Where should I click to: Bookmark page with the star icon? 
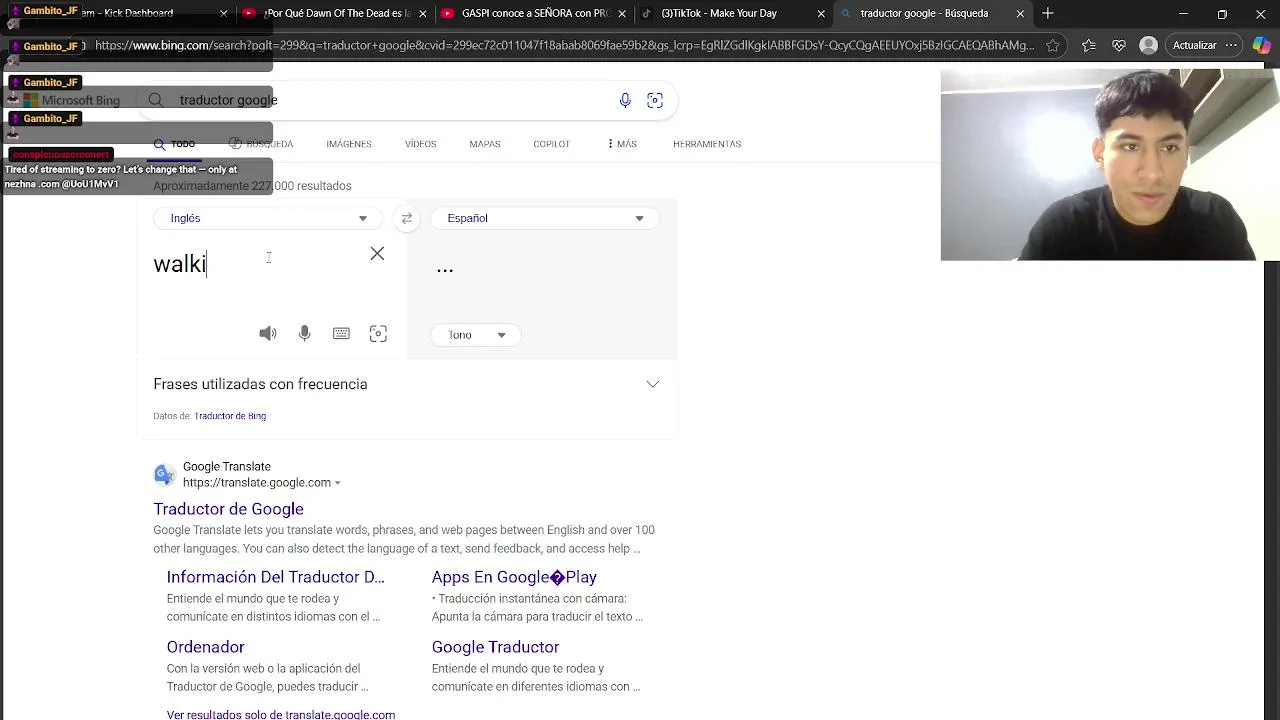pos(1053,45)
